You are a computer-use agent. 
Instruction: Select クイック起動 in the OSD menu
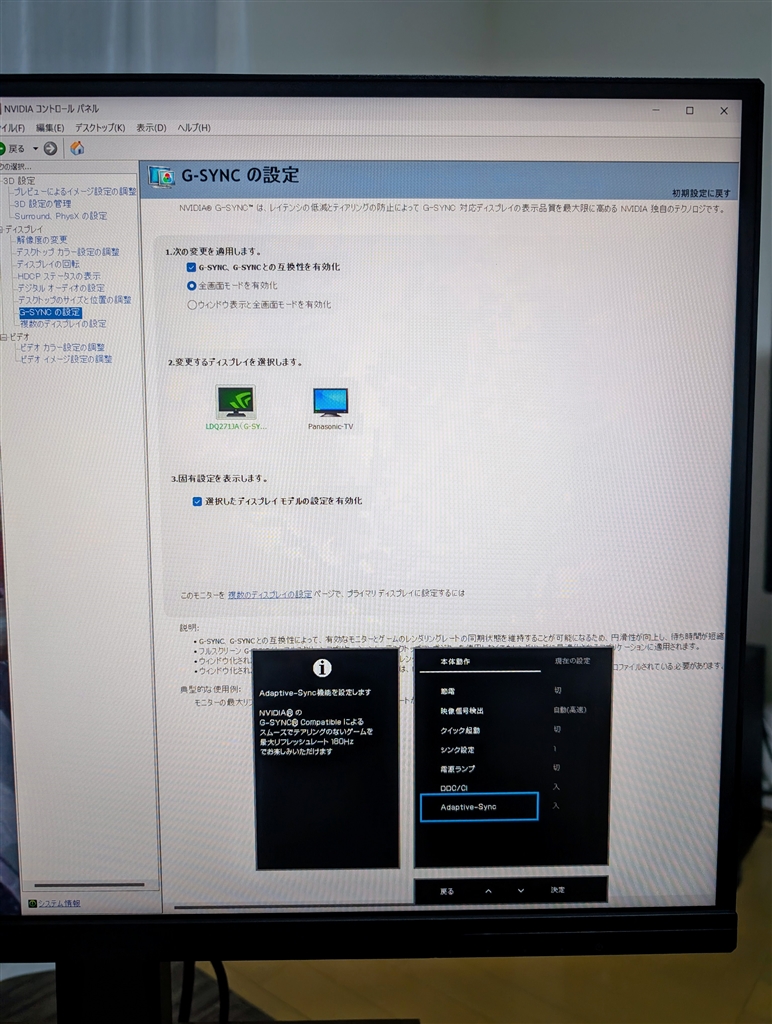pyautogui.click(x=460, y=731)
